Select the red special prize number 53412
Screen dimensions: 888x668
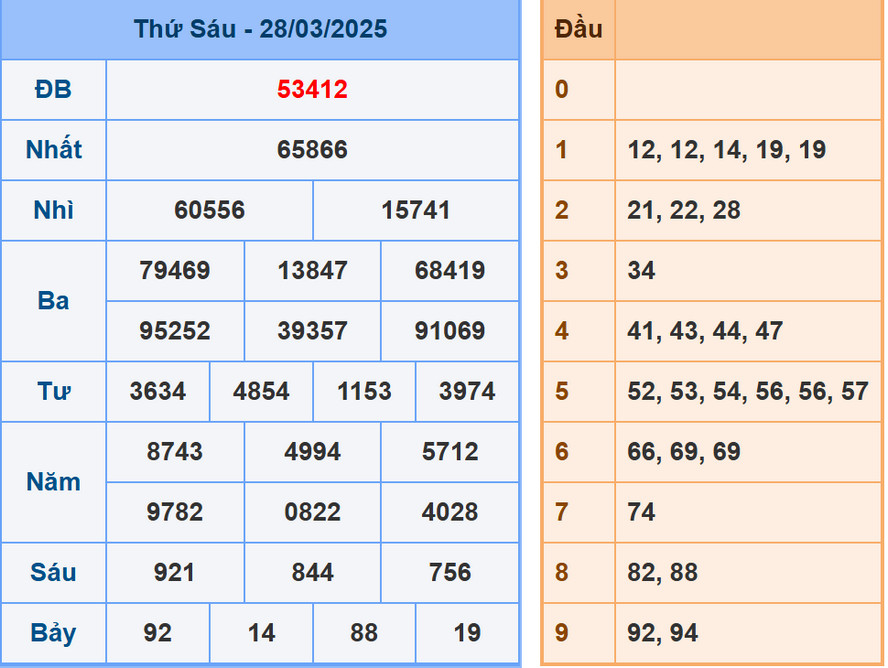click(312, 90)
